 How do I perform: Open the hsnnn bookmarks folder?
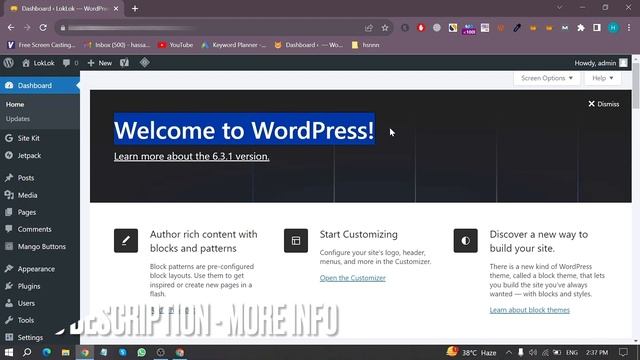point(366,45)
